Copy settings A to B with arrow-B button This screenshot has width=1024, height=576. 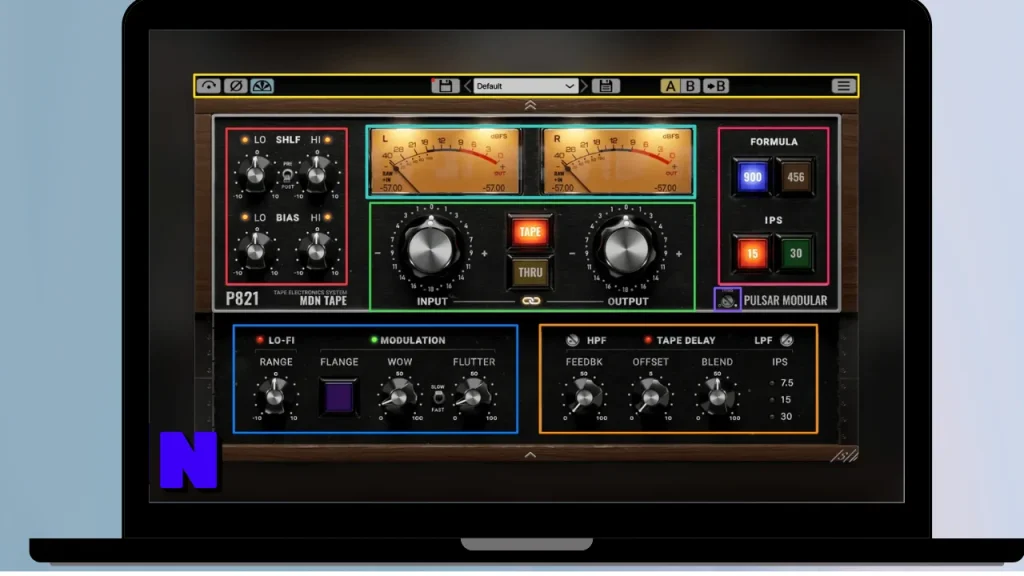tap(716, 86)
